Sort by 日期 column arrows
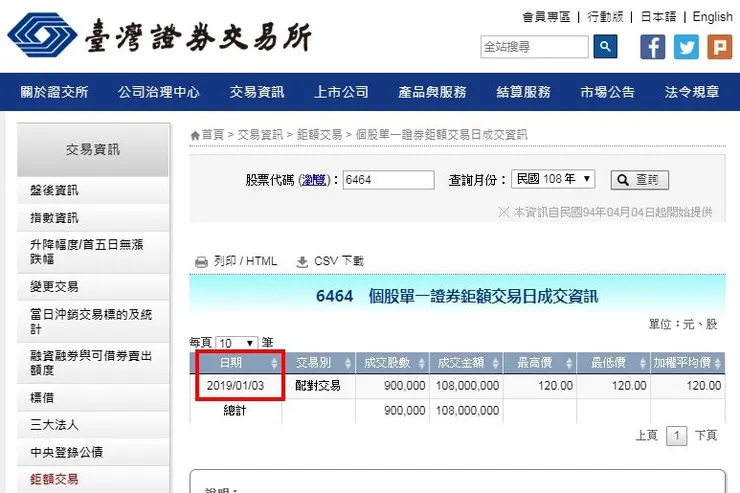Screen dimensions: 740x493 pyautogui.click(x=274, y=363)
